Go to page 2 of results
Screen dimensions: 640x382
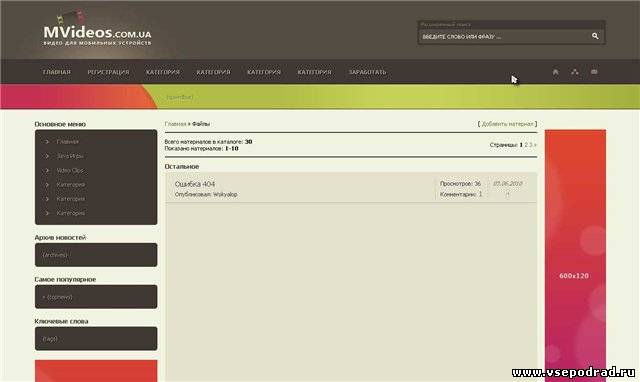click(526, 145)
